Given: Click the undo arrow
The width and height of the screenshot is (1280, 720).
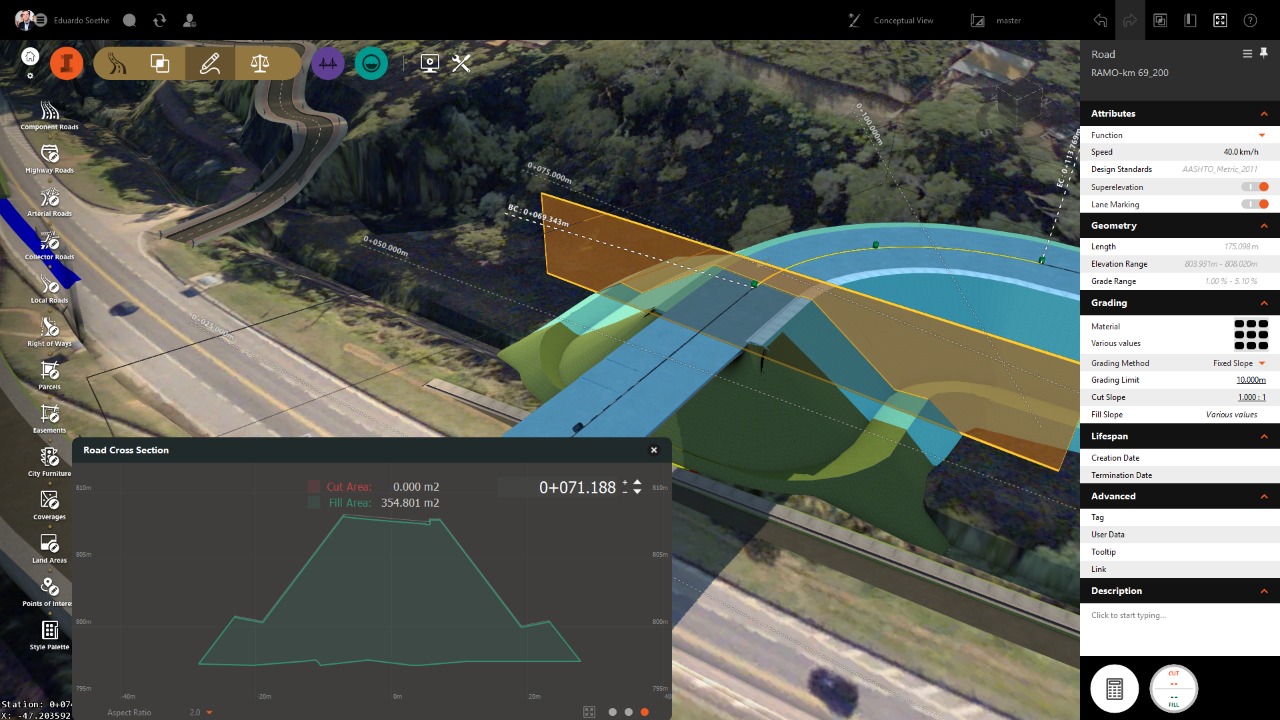Looking at the screenshot, I should [1100, 20].
